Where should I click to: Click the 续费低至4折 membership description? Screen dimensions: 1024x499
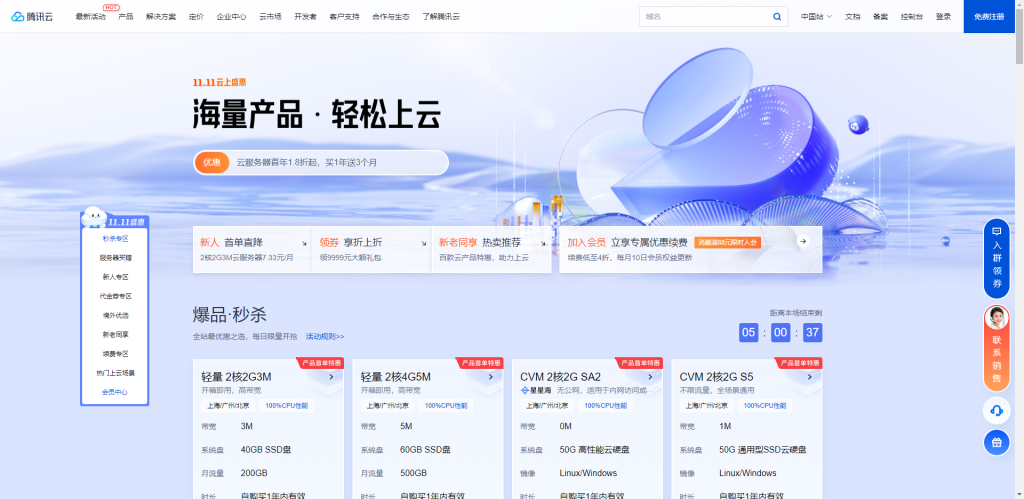coord(630,258)
